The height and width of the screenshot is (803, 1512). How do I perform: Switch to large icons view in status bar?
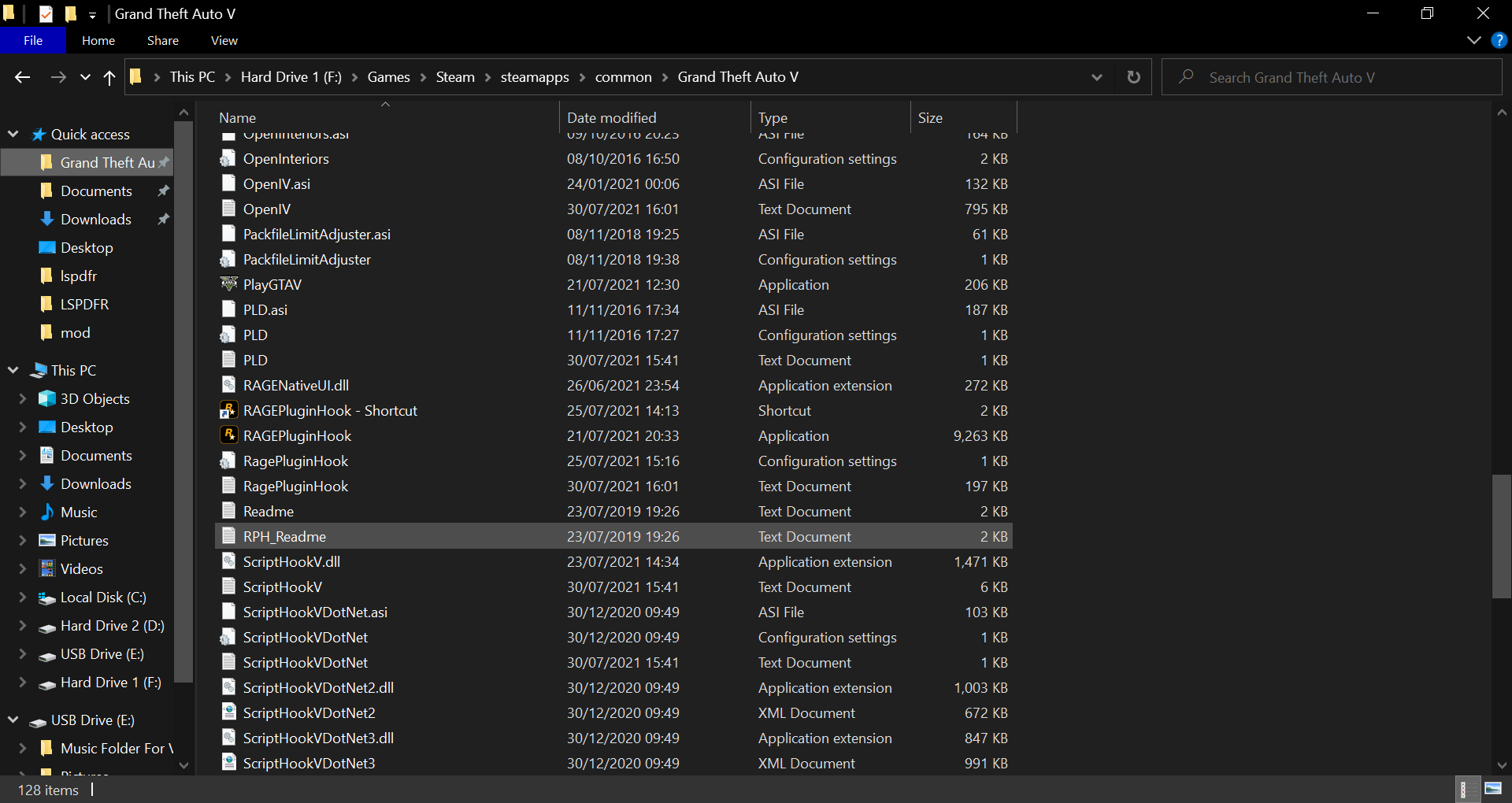pyautogui.click(x=1492, y=789)
